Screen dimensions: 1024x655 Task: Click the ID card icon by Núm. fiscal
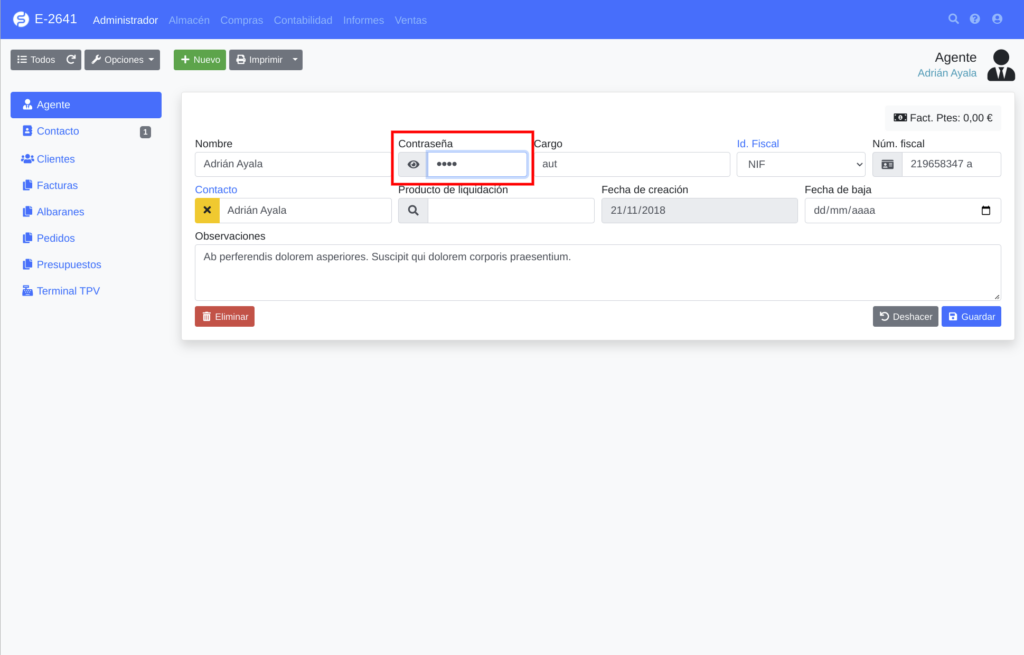(887, 164)
